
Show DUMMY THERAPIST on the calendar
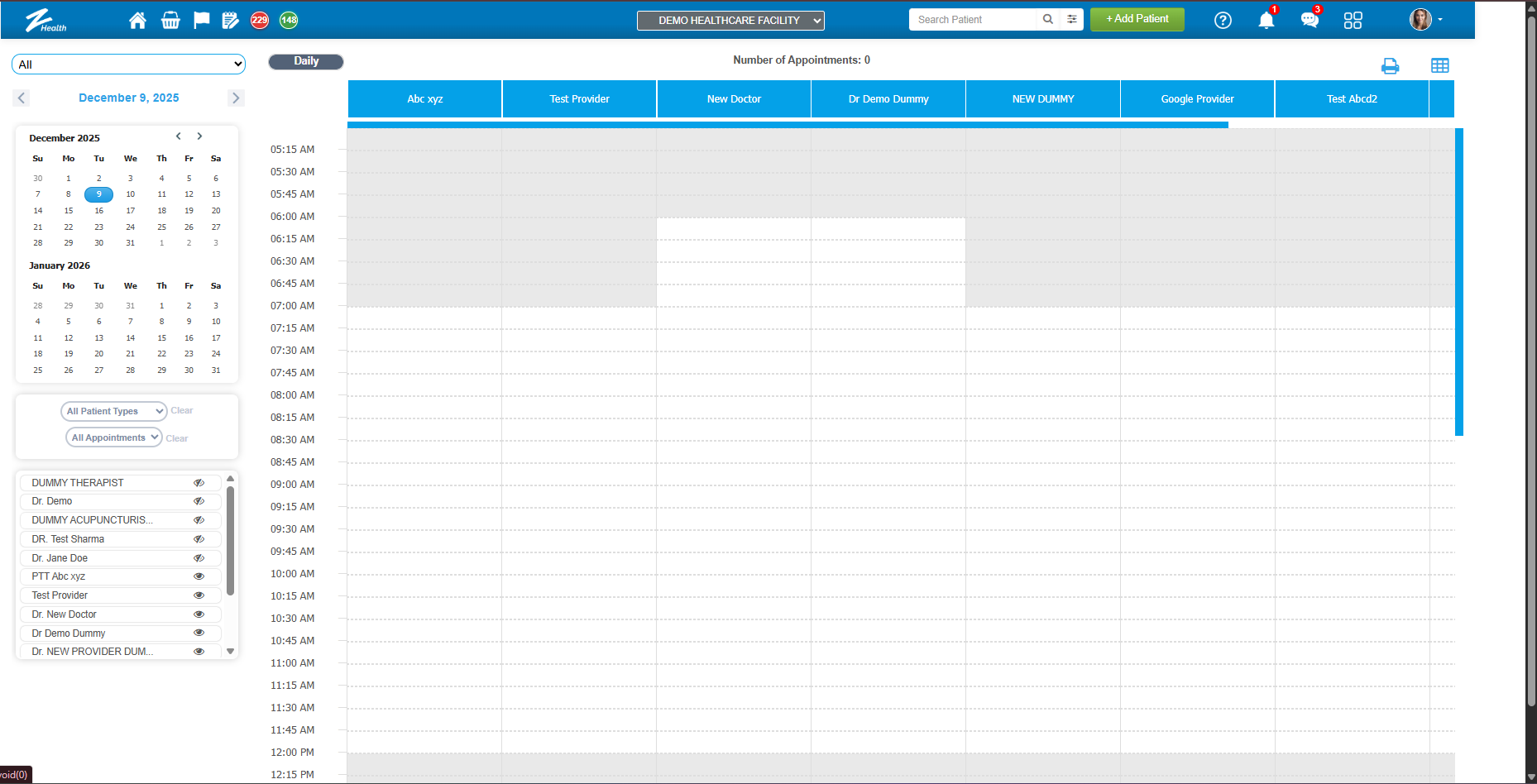199,483
